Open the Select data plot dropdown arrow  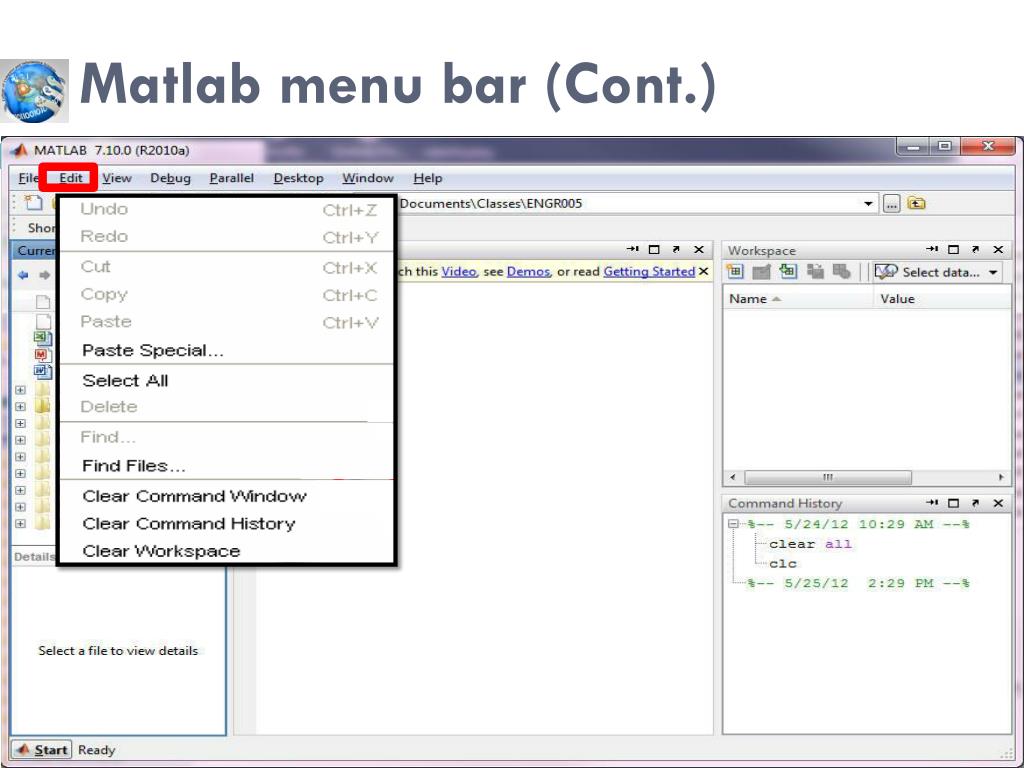[x=993, y=272]
